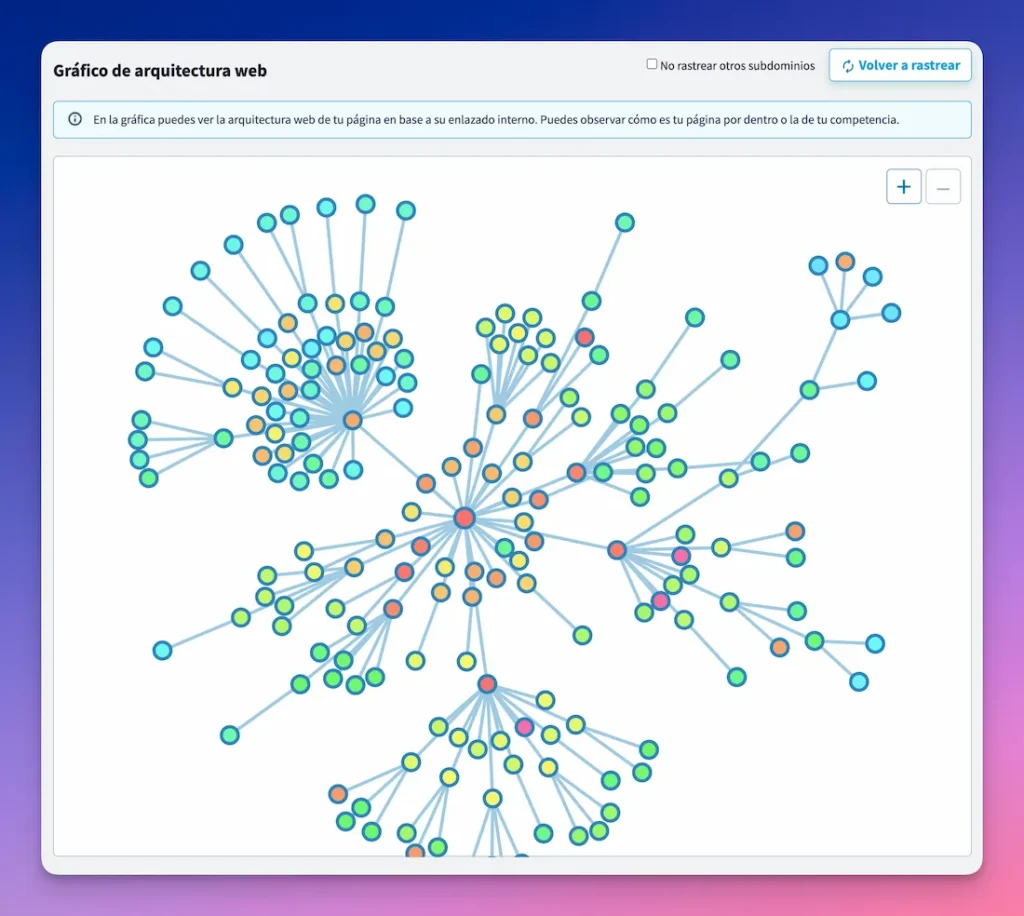Image resolution: width=1024 pixels, height=916 pixels.
Task: Select the orange leaf node at the bottom left fan
Action: tap(337, 793)
